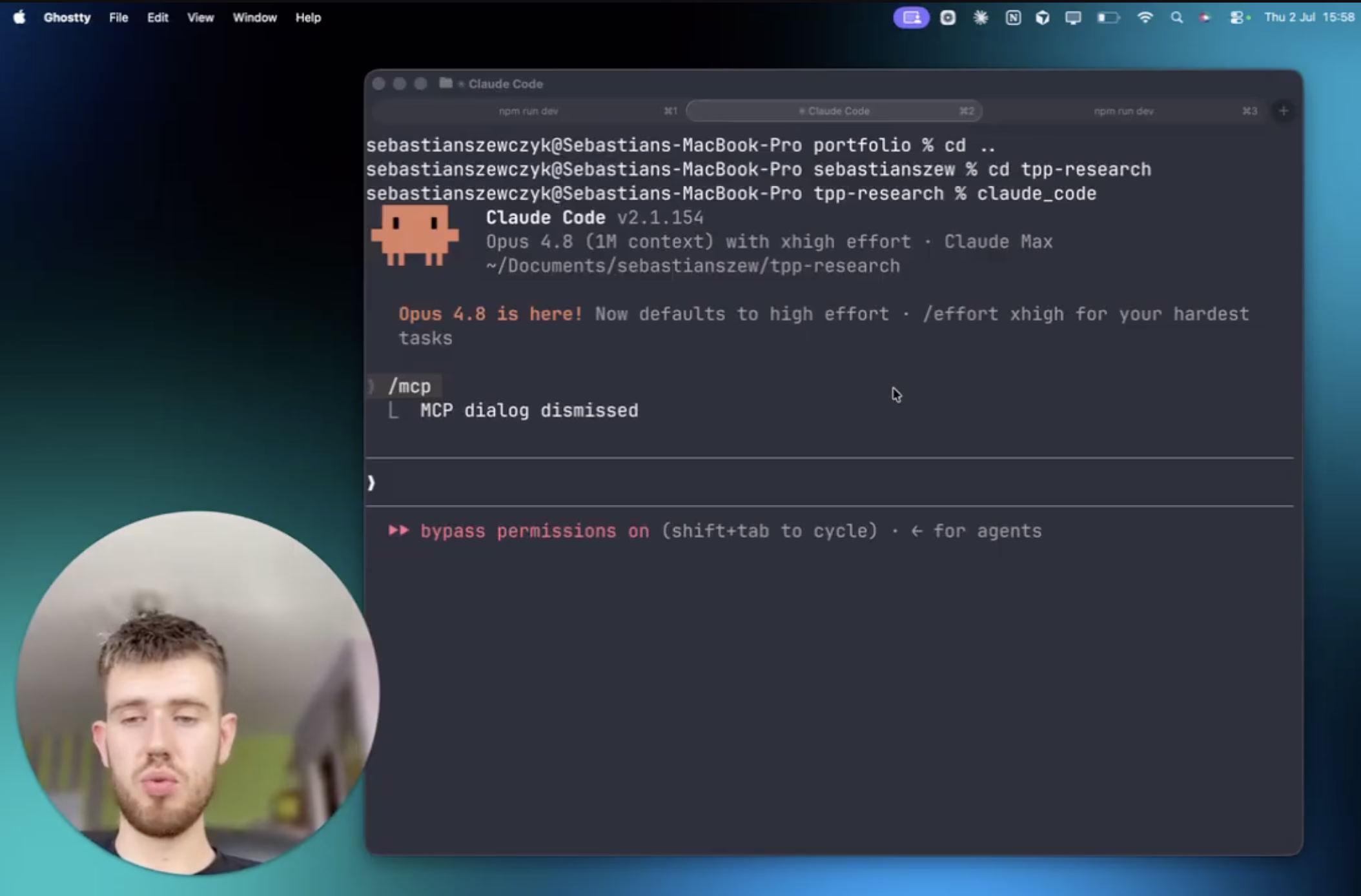
Task: Click the folder icon in title bar
Action: pyautogui.click(x=445, y=83)
